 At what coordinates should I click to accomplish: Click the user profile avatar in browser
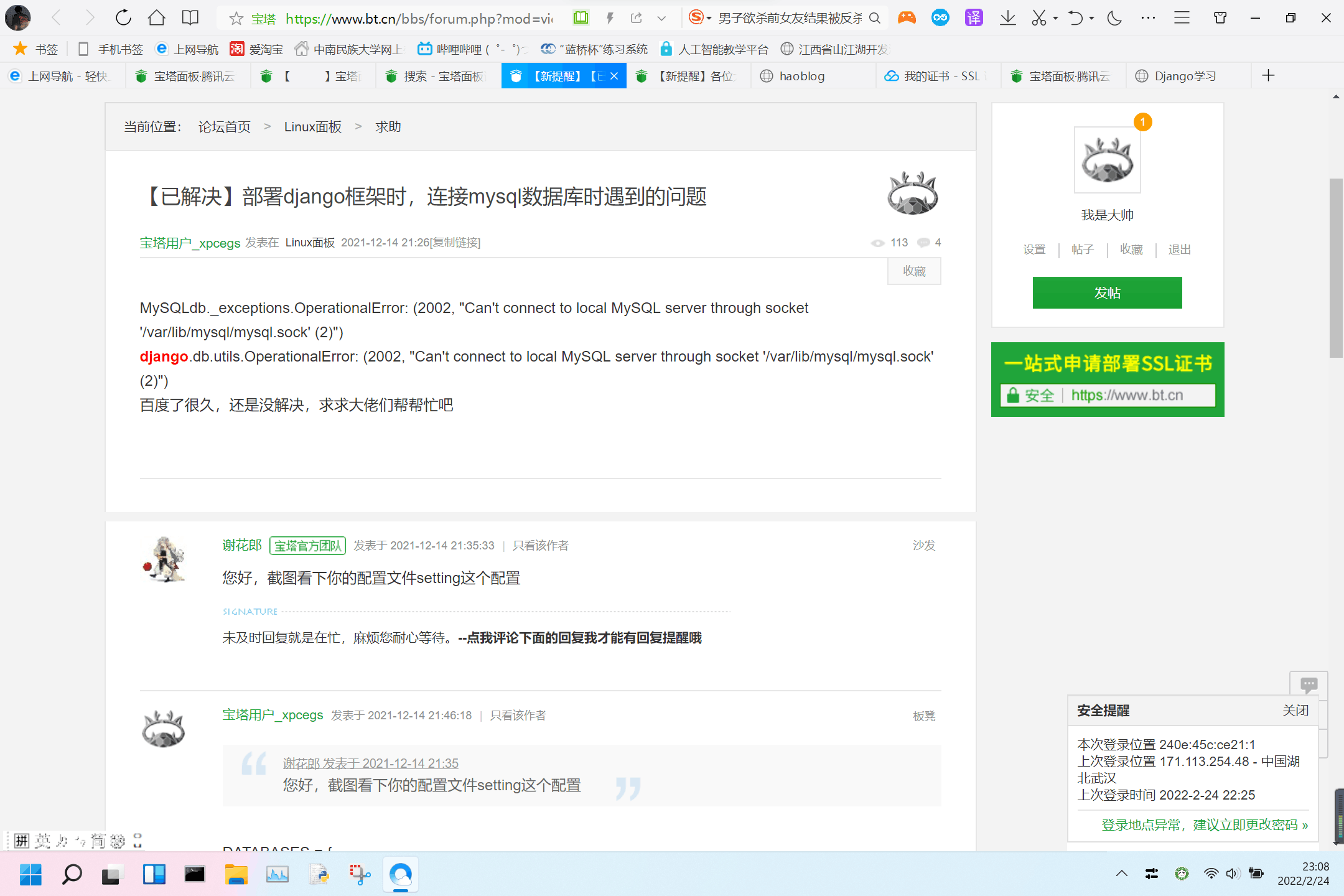(x=17, y=18)
